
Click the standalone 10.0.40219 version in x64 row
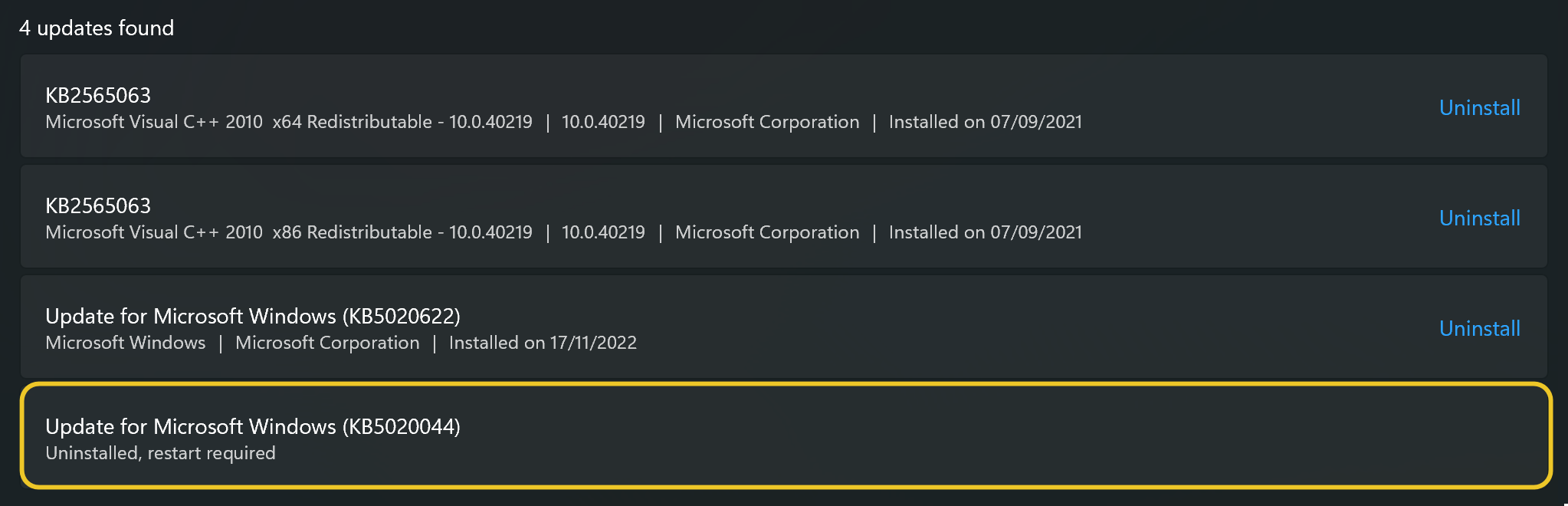point(603,122)
